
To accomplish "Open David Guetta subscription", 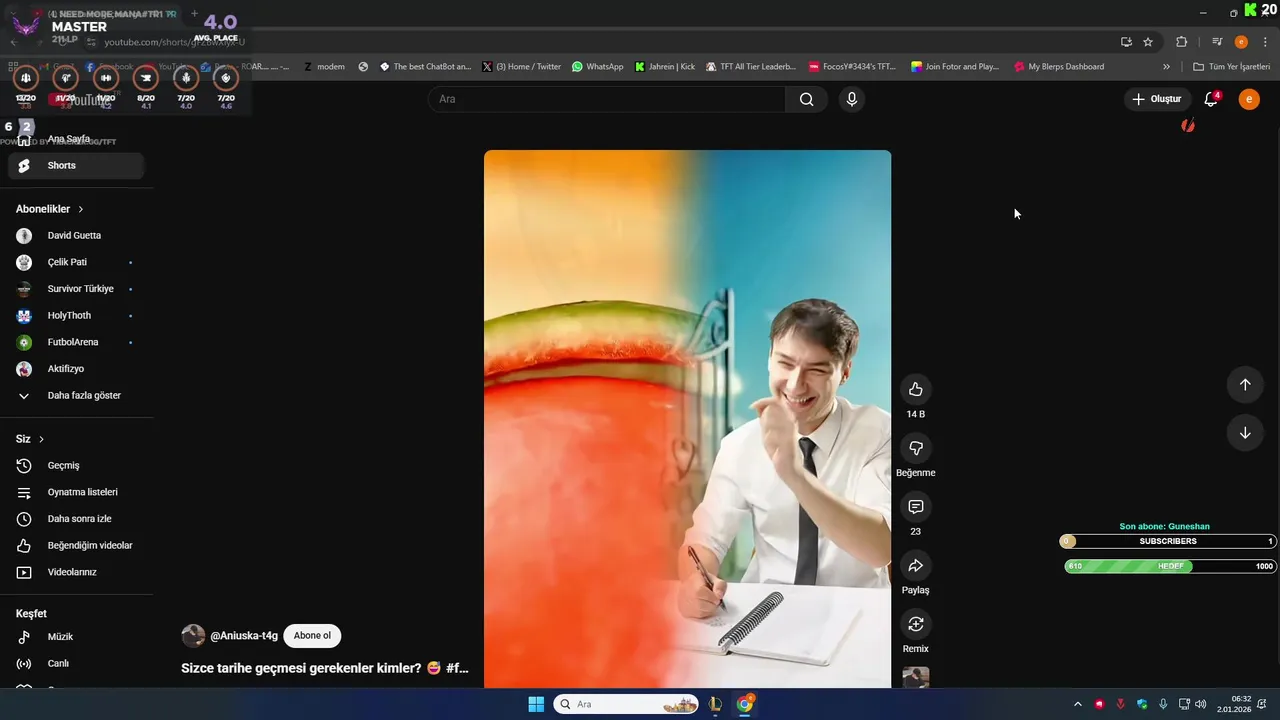I will 76,236.
